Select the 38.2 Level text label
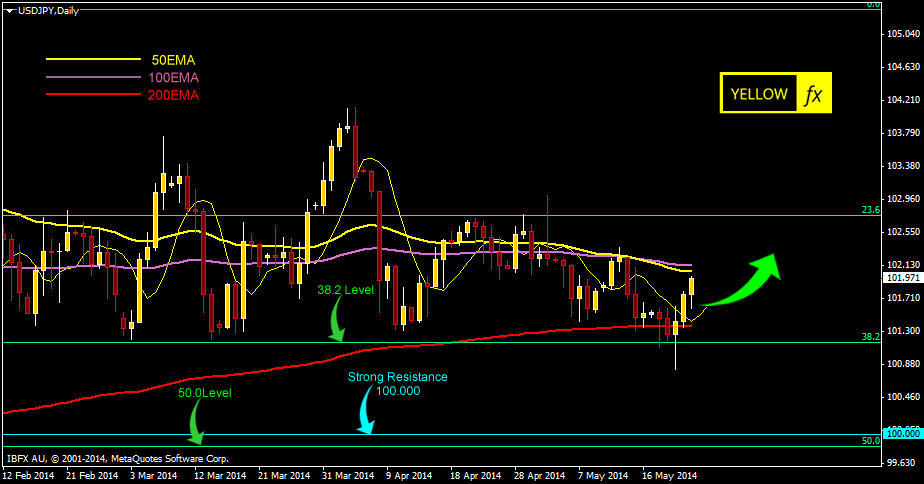 (345, 290)
